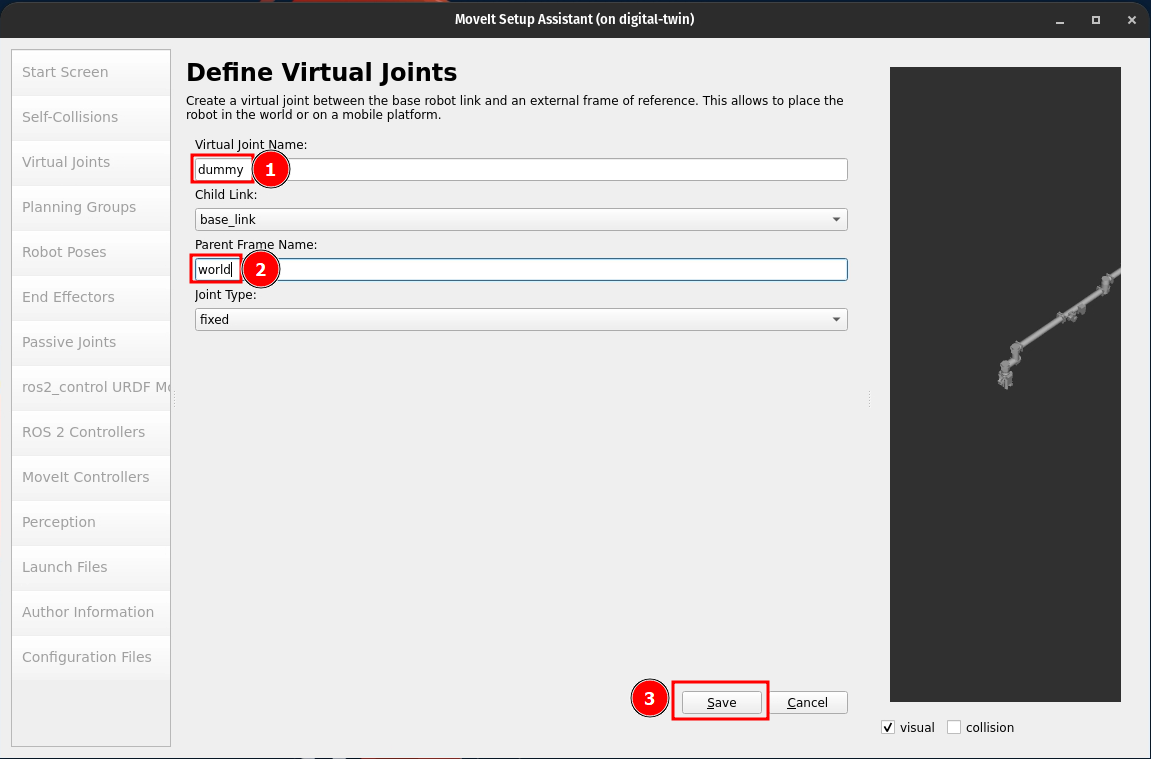Open the Configuration Files step
1151x759 pixels.
pos(87,657)
